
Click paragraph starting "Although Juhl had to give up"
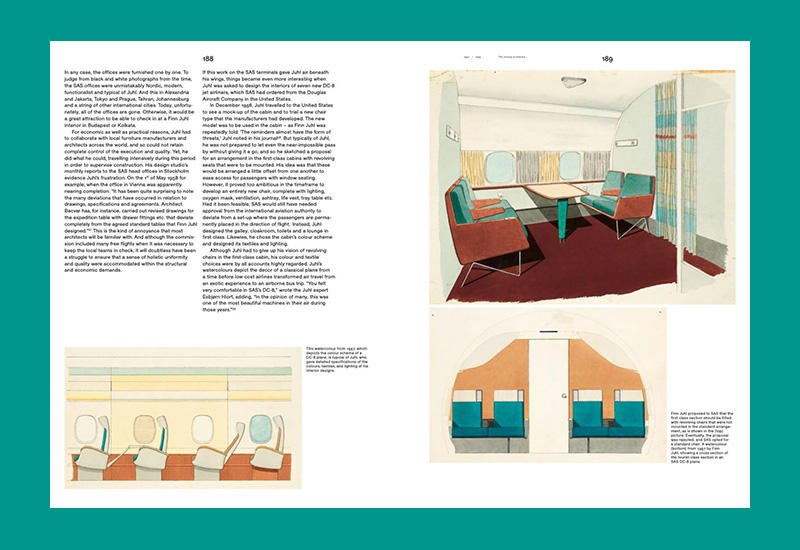tap(269, 280)
